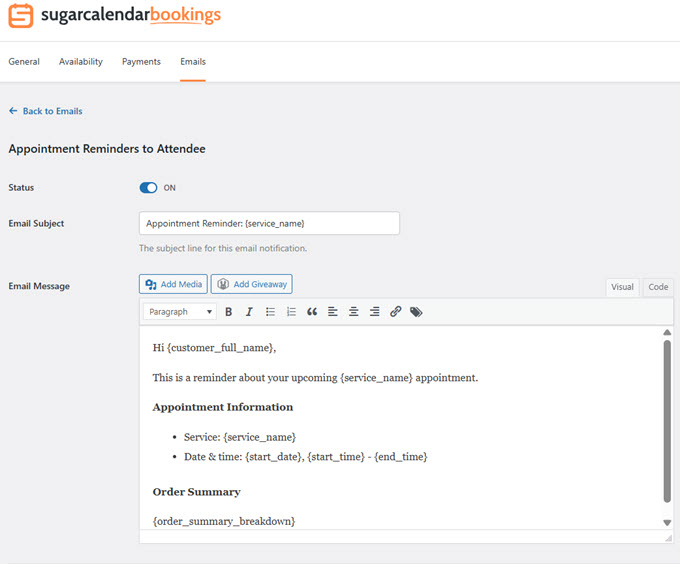Apply blockquote formatting
680x564 pixels.
(312, 312)
